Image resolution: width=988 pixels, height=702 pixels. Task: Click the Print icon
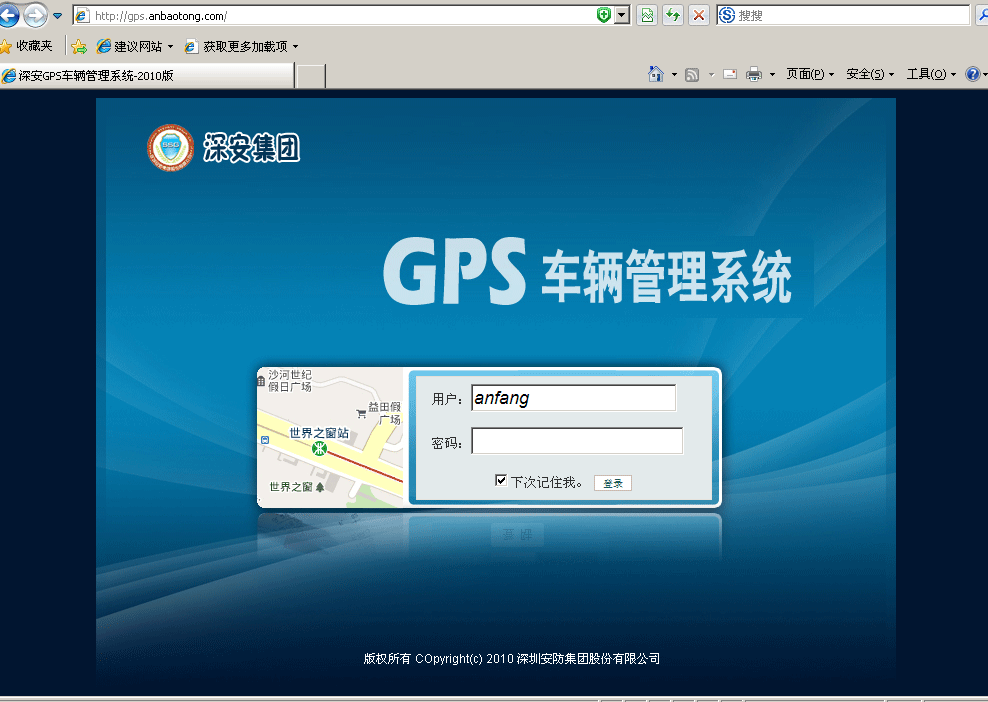753,74
